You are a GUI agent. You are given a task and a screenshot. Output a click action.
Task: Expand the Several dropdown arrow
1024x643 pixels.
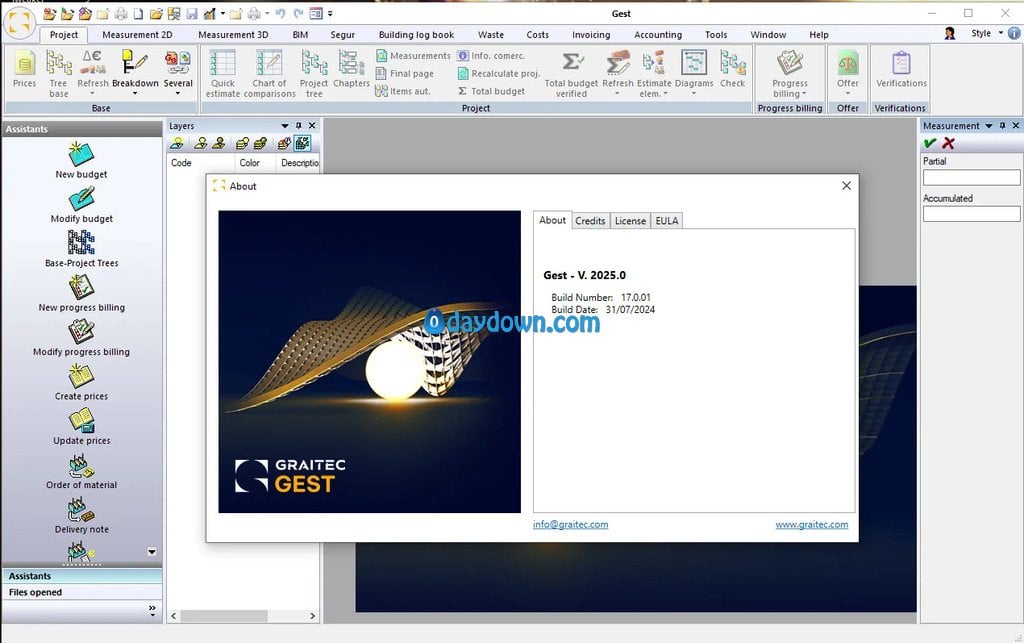coord(178,93)
